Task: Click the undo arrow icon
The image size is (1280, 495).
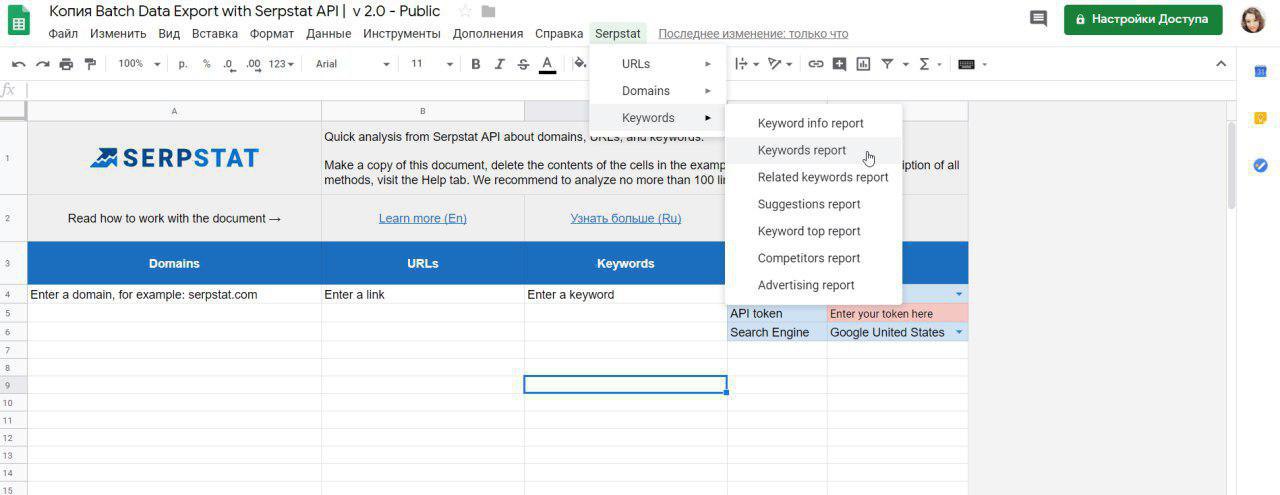Action: tap(18, 64)
